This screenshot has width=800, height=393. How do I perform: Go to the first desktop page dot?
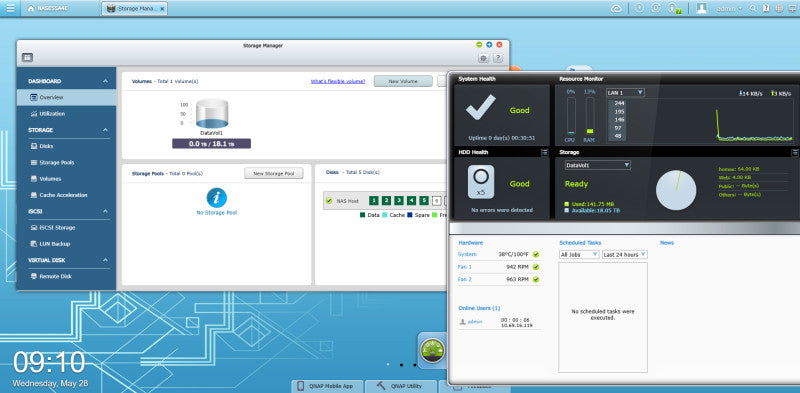coord(388,365)
